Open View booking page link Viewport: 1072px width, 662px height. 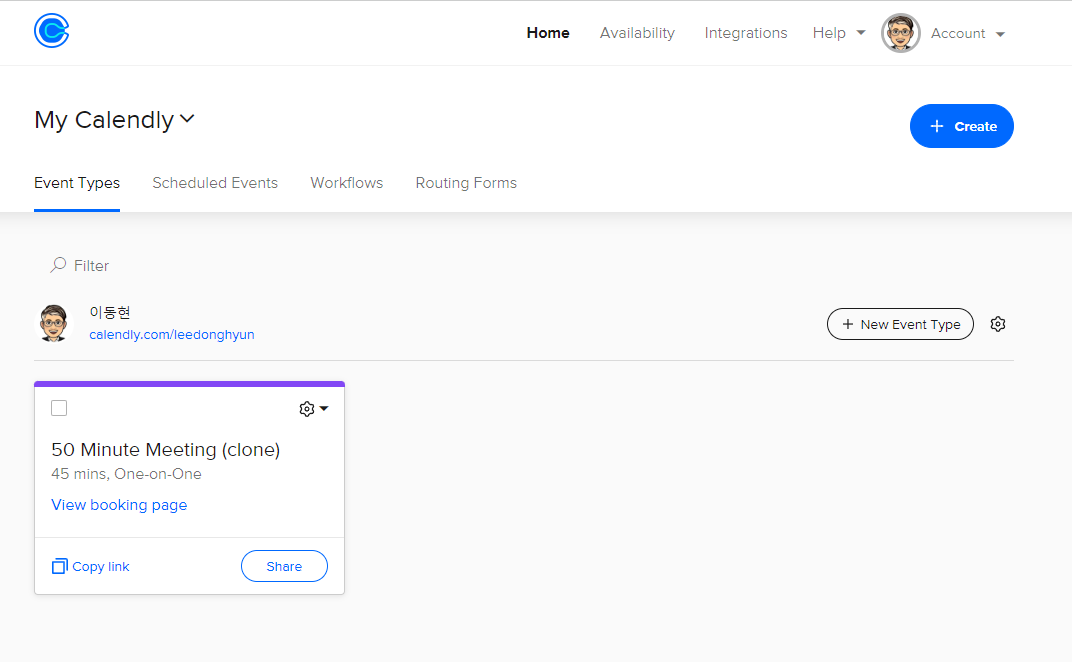click(x=119, y=505)
